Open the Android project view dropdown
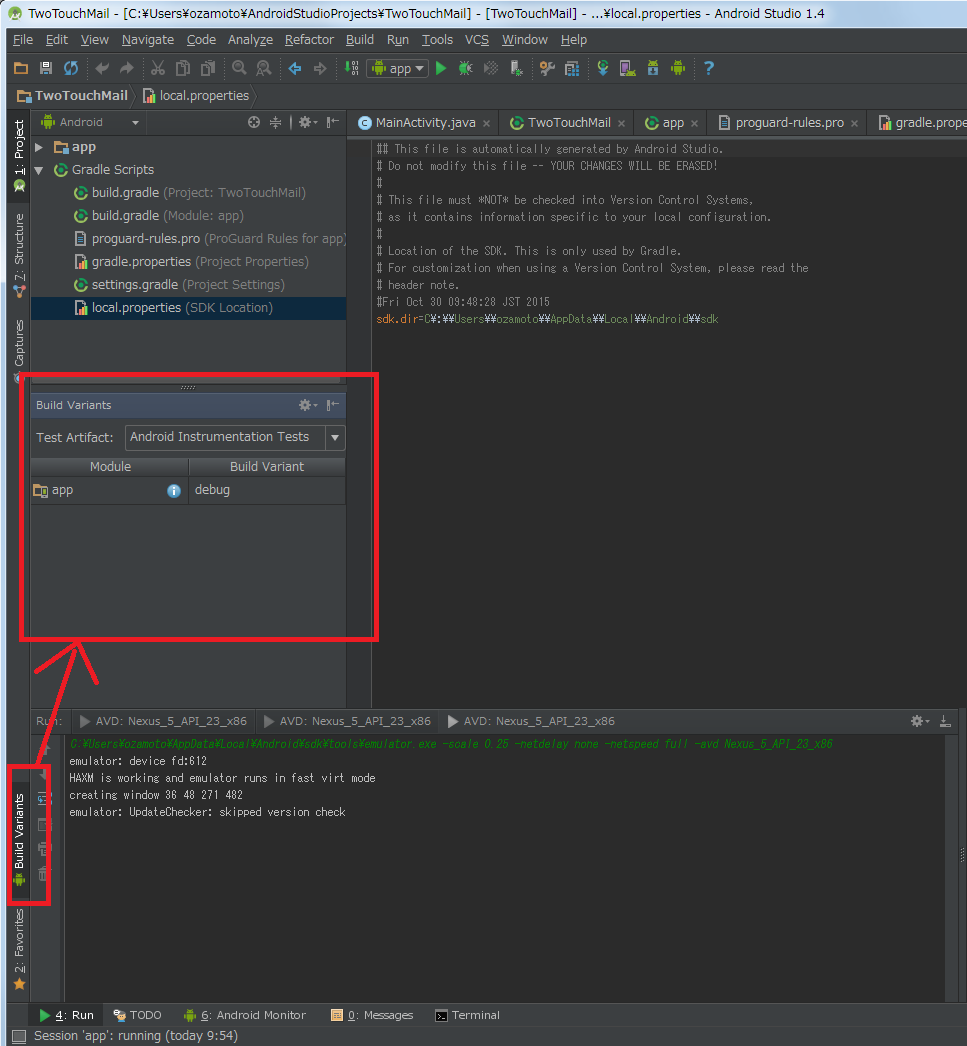Viewport: 967px width, 1046px height. pyautogui.click(x=90, y=122)
